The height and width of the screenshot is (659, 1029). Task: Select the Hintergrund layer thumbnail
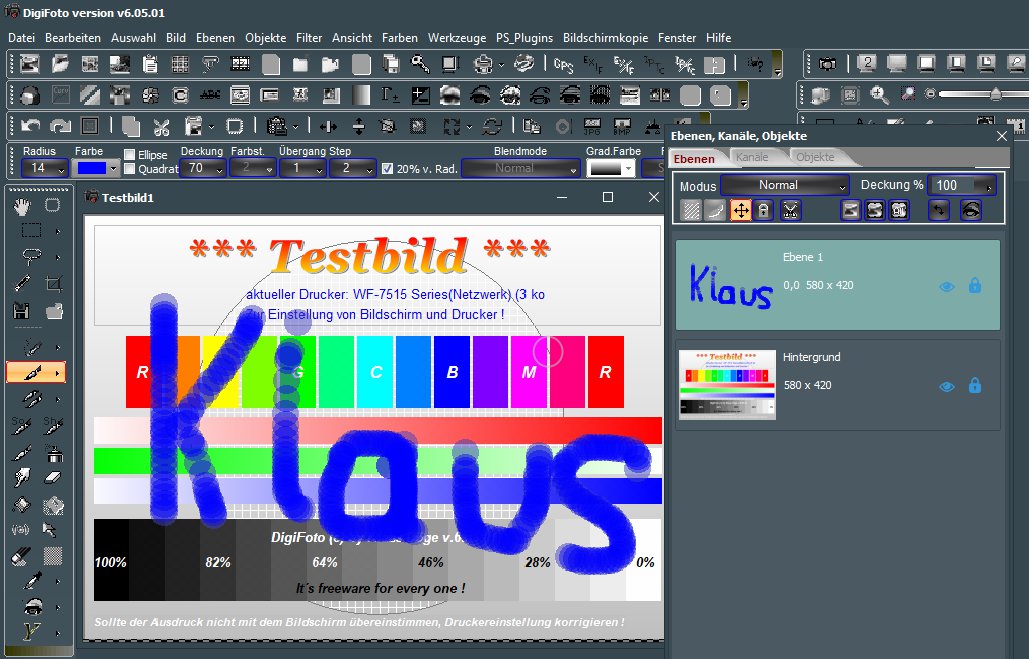pyautogui.click(x=727, y=385)
